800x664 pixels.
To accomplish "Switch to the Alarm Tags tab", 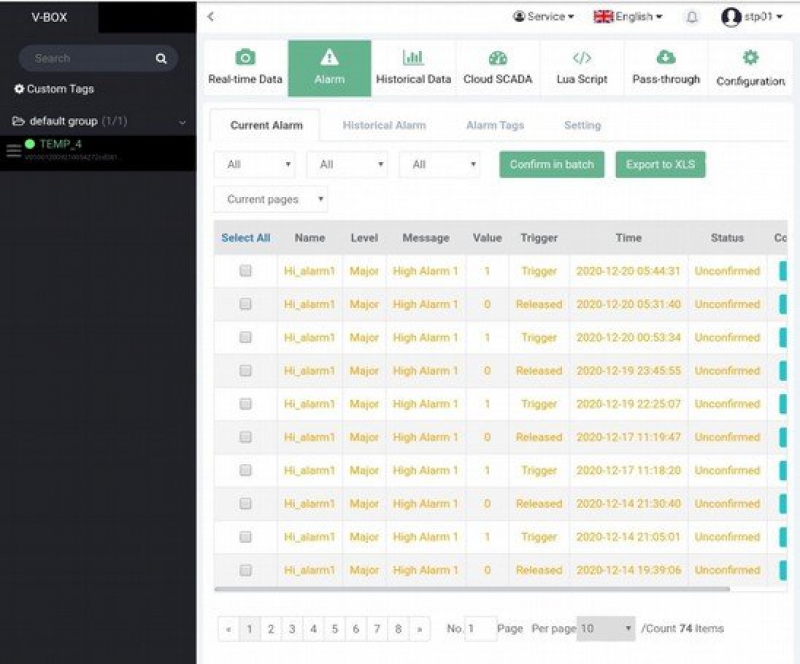I will click(494, 126).
